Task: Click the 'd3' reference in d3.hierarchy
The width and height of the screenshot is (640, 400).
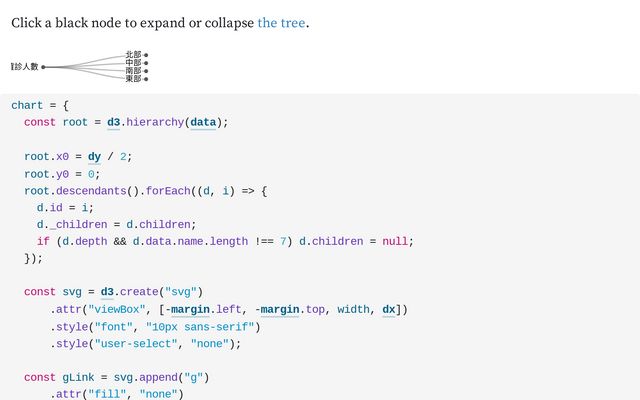Action: pyautogui.click(x=113, y=122)
